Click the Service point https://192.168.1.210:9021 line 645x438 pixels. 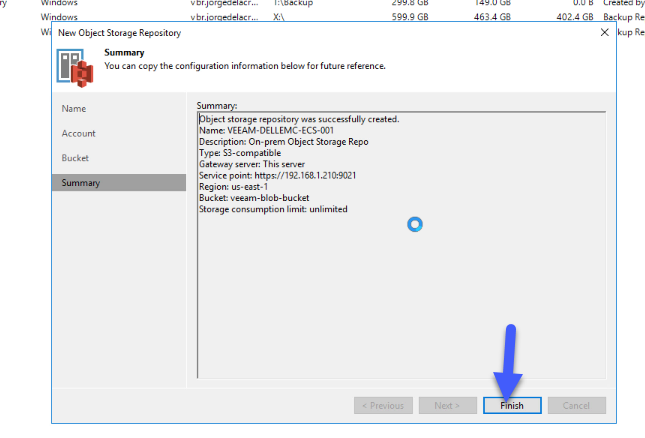[278, 176]
